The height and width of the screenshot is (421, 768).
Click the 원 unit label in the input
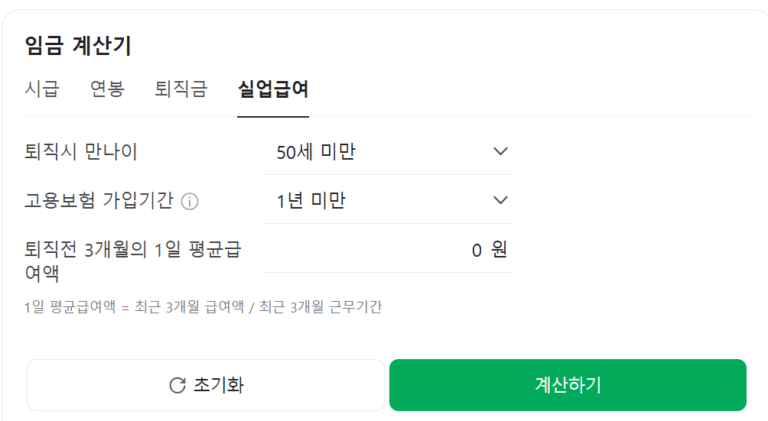pyautogui.click(x=499, y=249)
